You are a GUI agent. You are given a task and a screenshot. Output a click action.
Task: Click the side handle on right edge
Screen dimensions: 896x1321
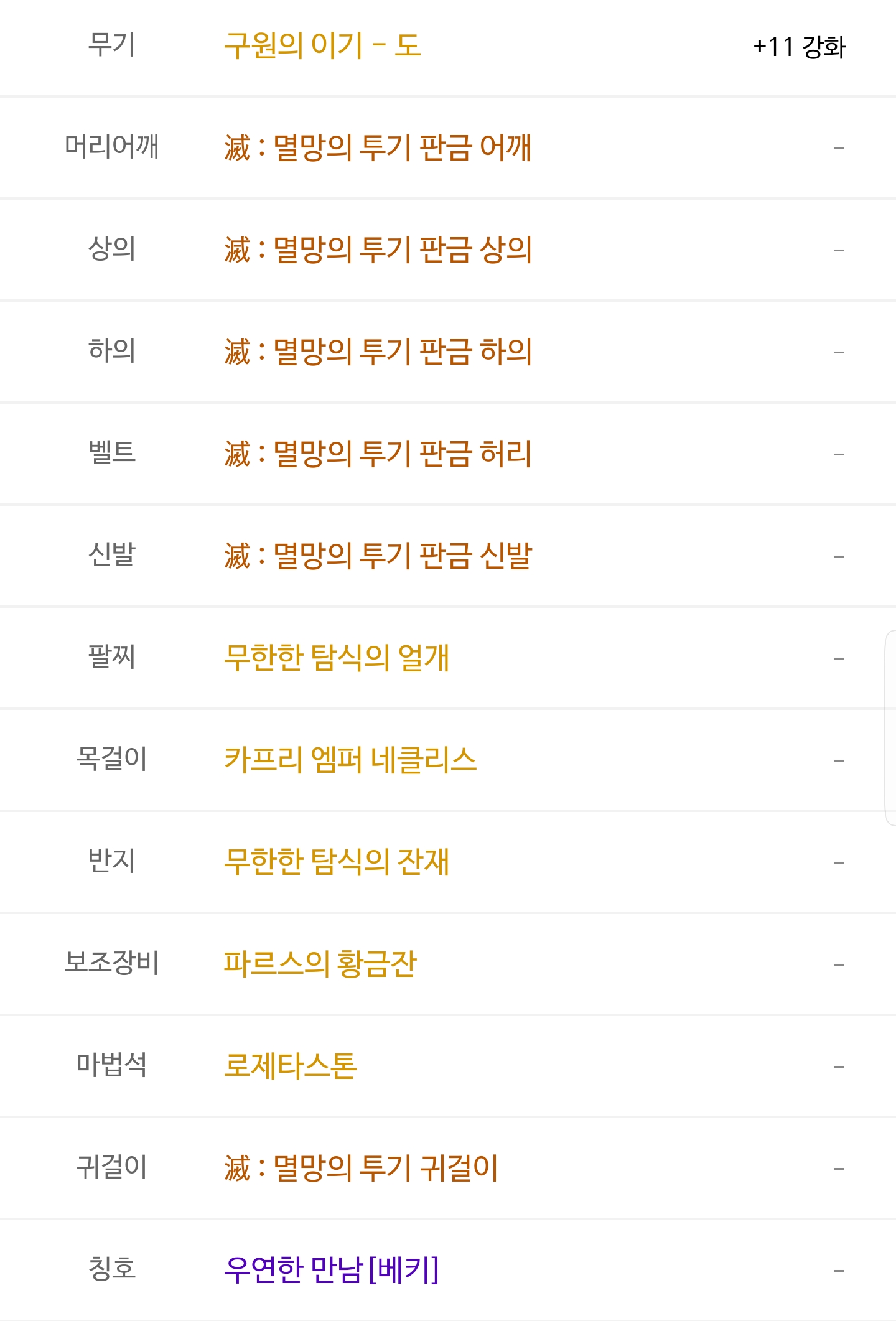click(890, 728)
